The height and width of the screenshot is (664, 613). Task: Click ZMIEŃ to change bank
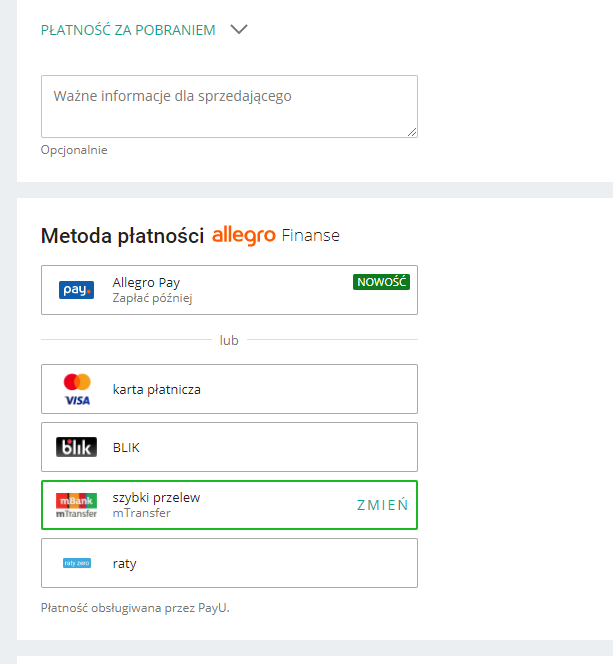click(x=382, y=505)
